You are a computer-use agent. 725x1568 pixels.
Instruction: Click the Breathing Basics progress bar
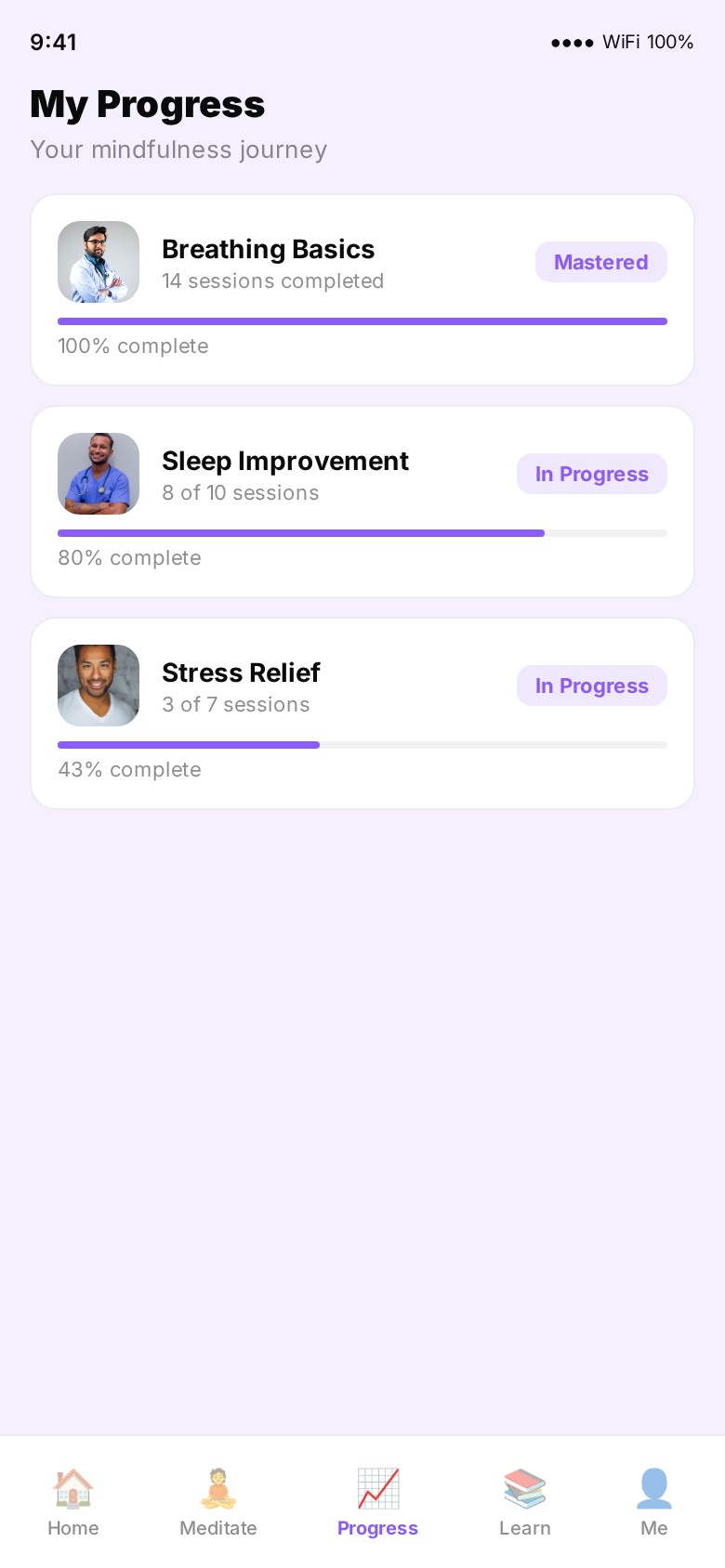(362, 321)
